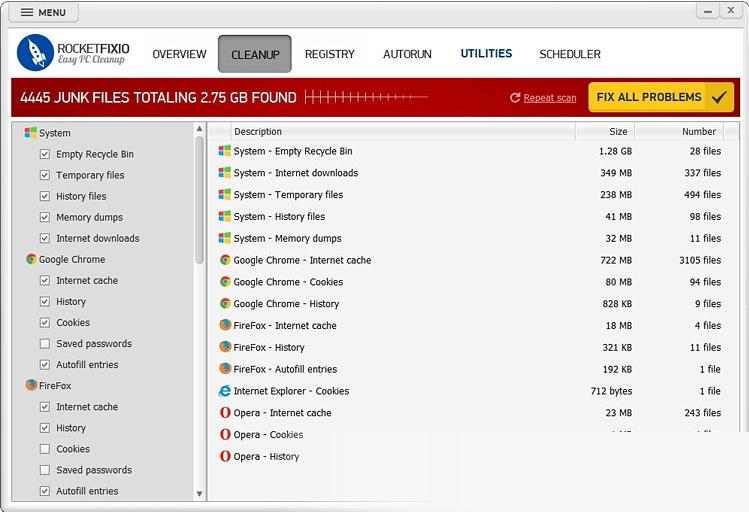749x512 pixels.
Task: Click Windows icon on System - Empty Recycle Bin row
Action: [225, 151]
